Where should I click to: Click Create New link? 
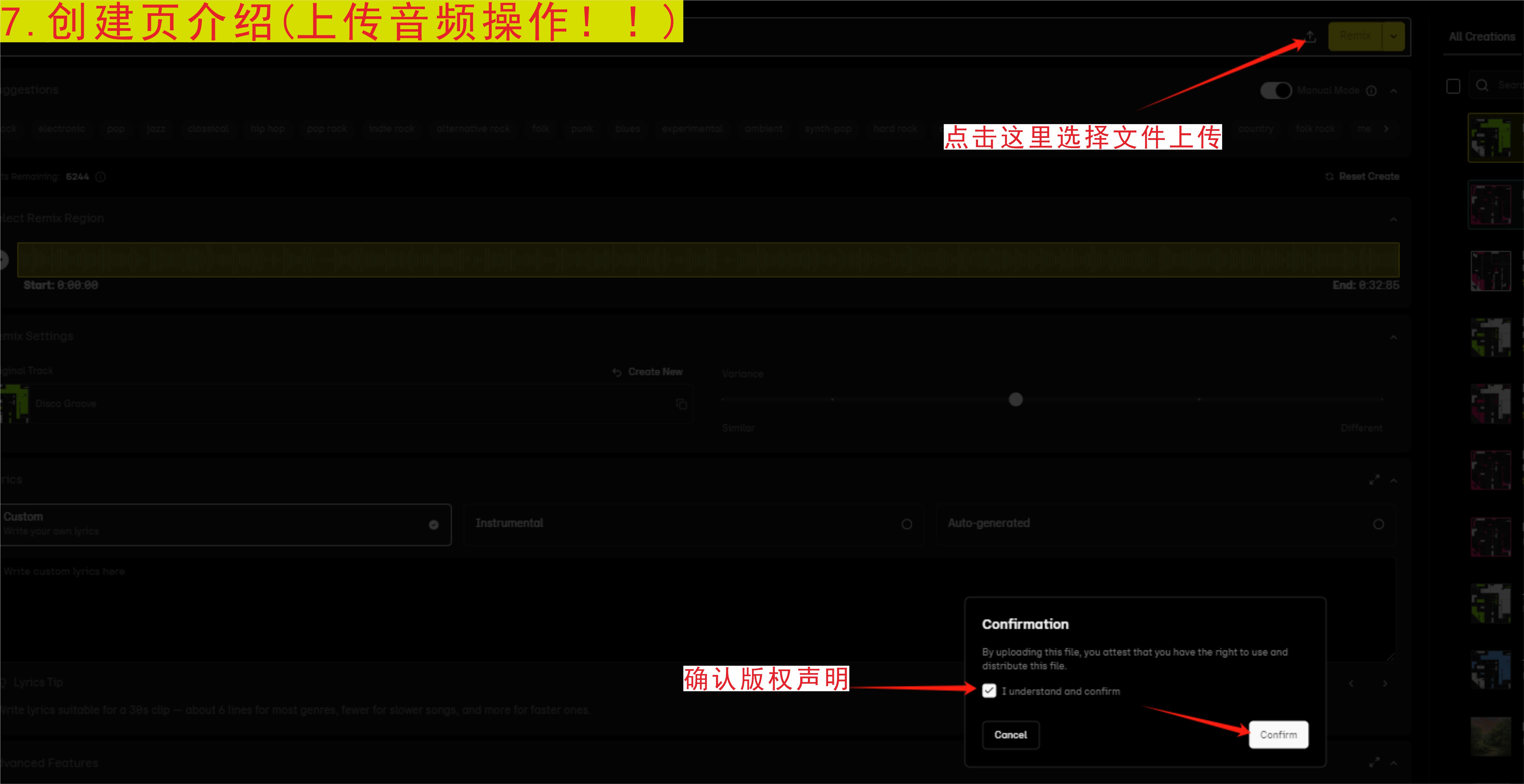pos(648,372)
